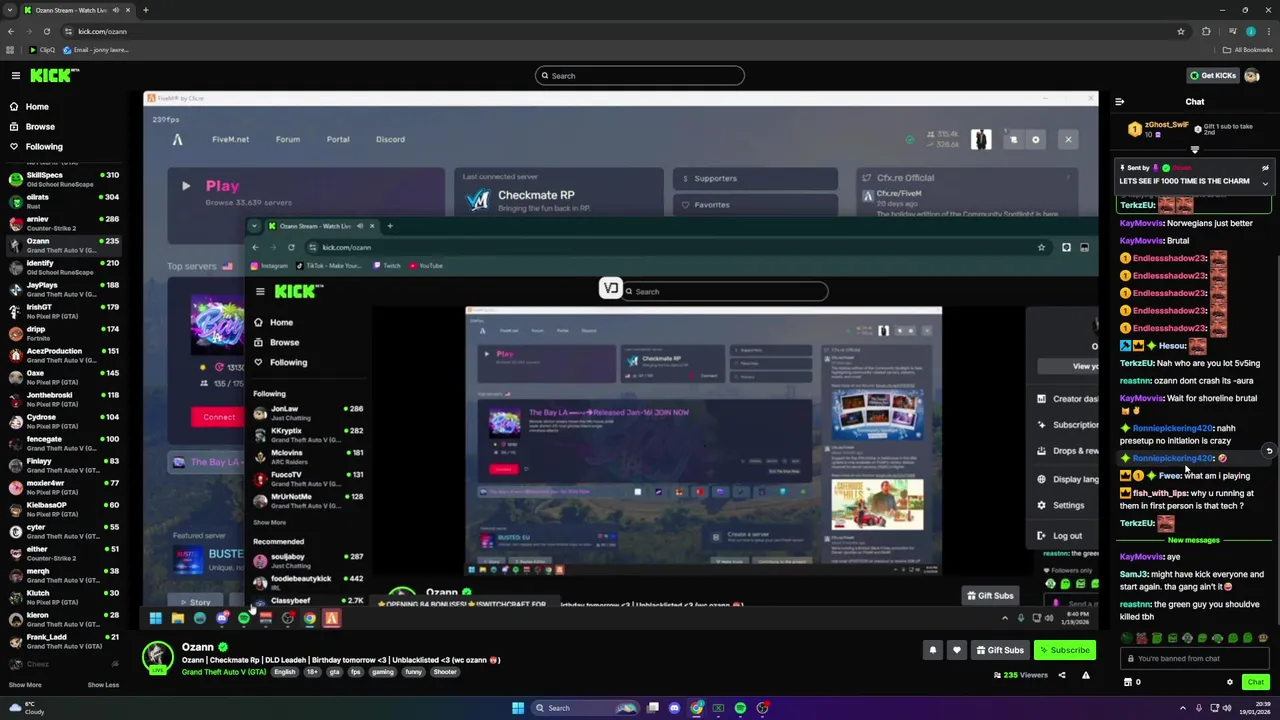
Task: Click the Kick search field
Action: [x=640, y=76]
